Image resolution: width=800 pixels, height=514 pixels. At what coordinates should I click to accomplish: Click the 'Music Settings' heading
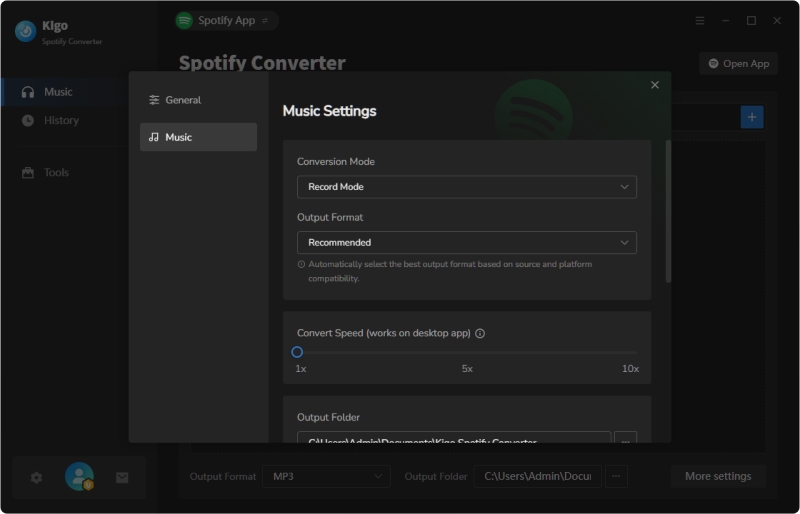329,111
